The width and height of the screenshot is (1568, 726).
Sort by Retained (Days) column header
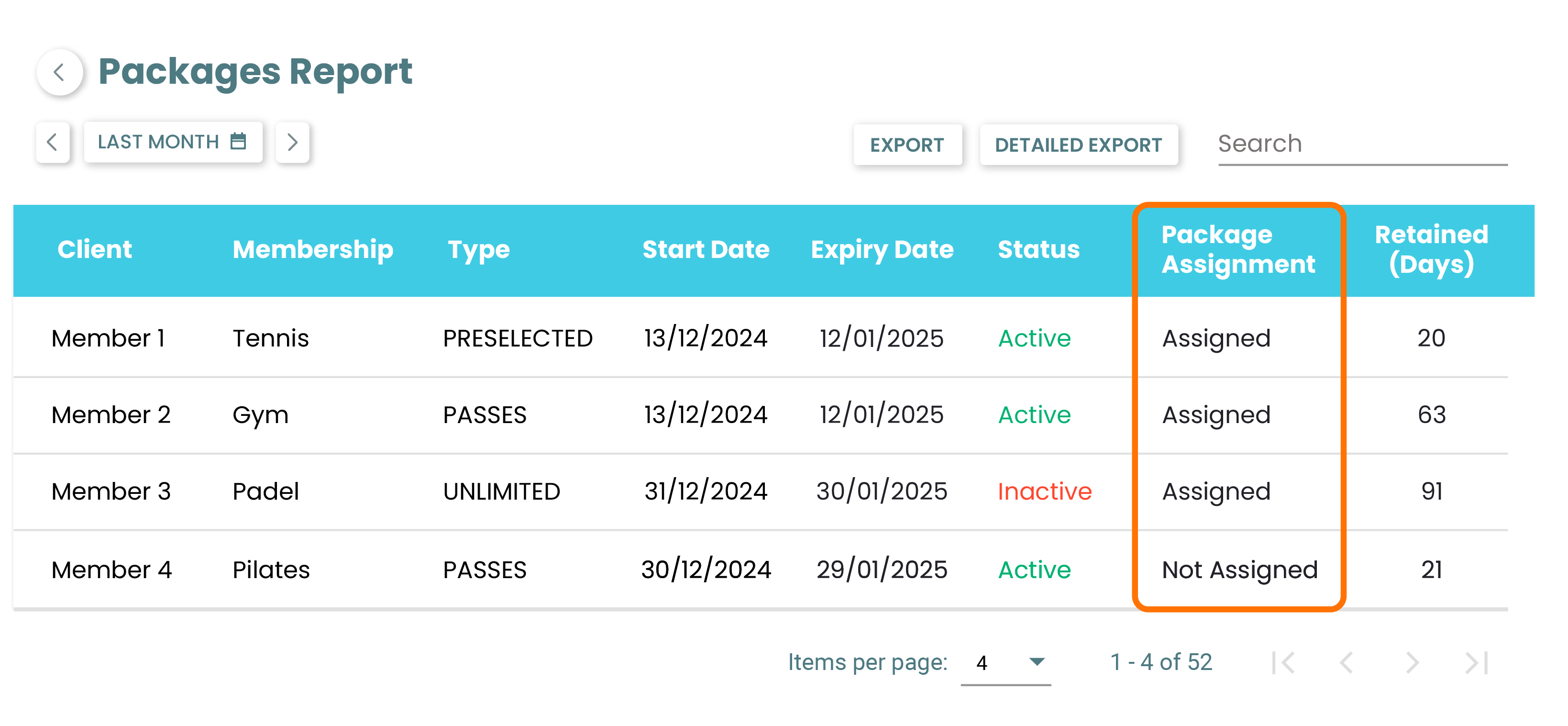pyautogui.click(x=1431, y=250)
